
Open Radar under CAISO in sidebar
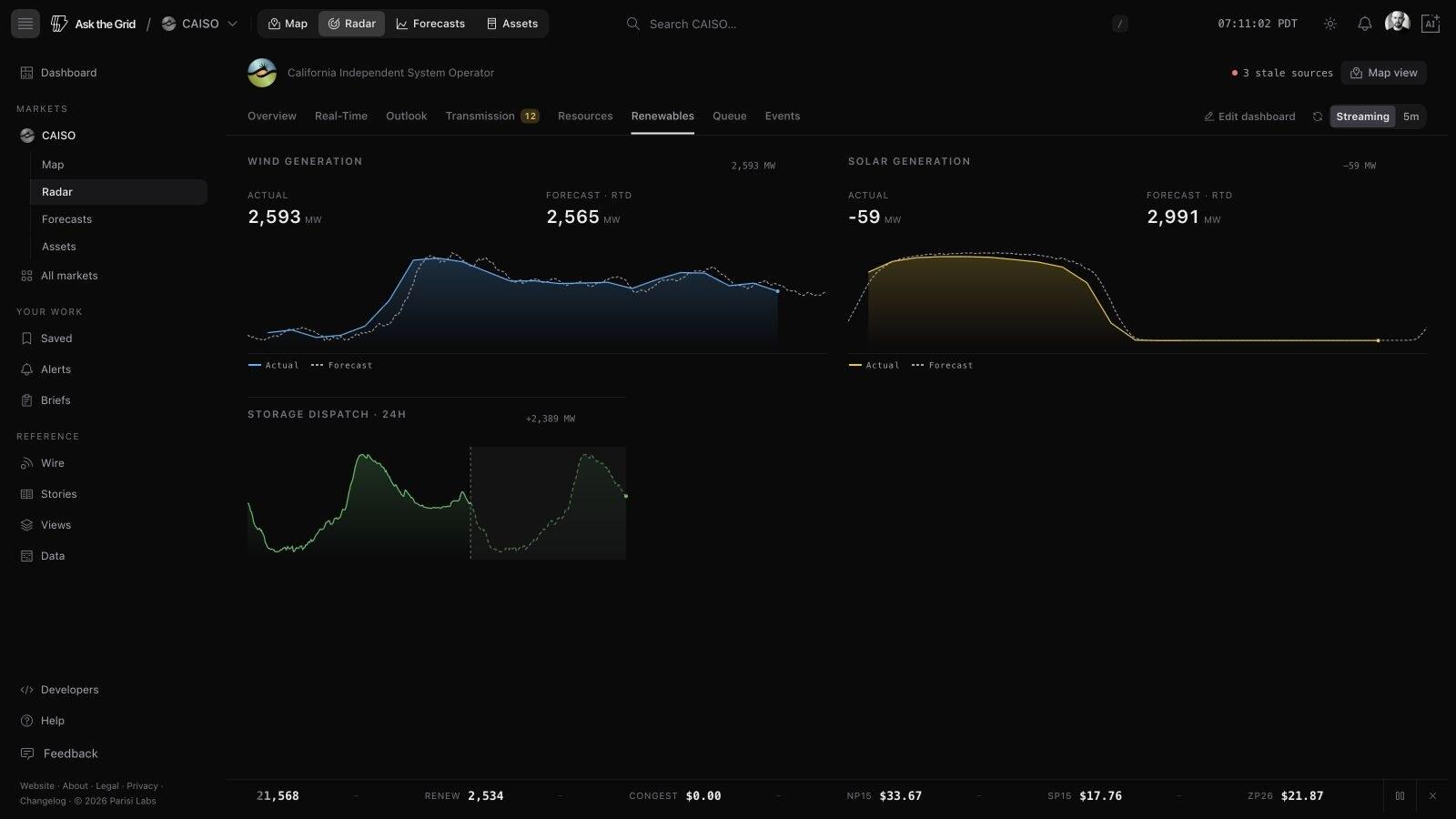click(118, 192)
